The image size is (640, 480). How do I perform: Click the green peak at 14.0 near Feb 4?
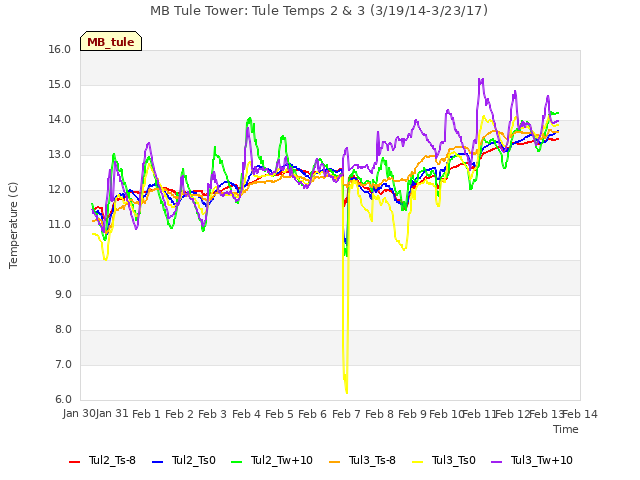[x=249, y=119]
